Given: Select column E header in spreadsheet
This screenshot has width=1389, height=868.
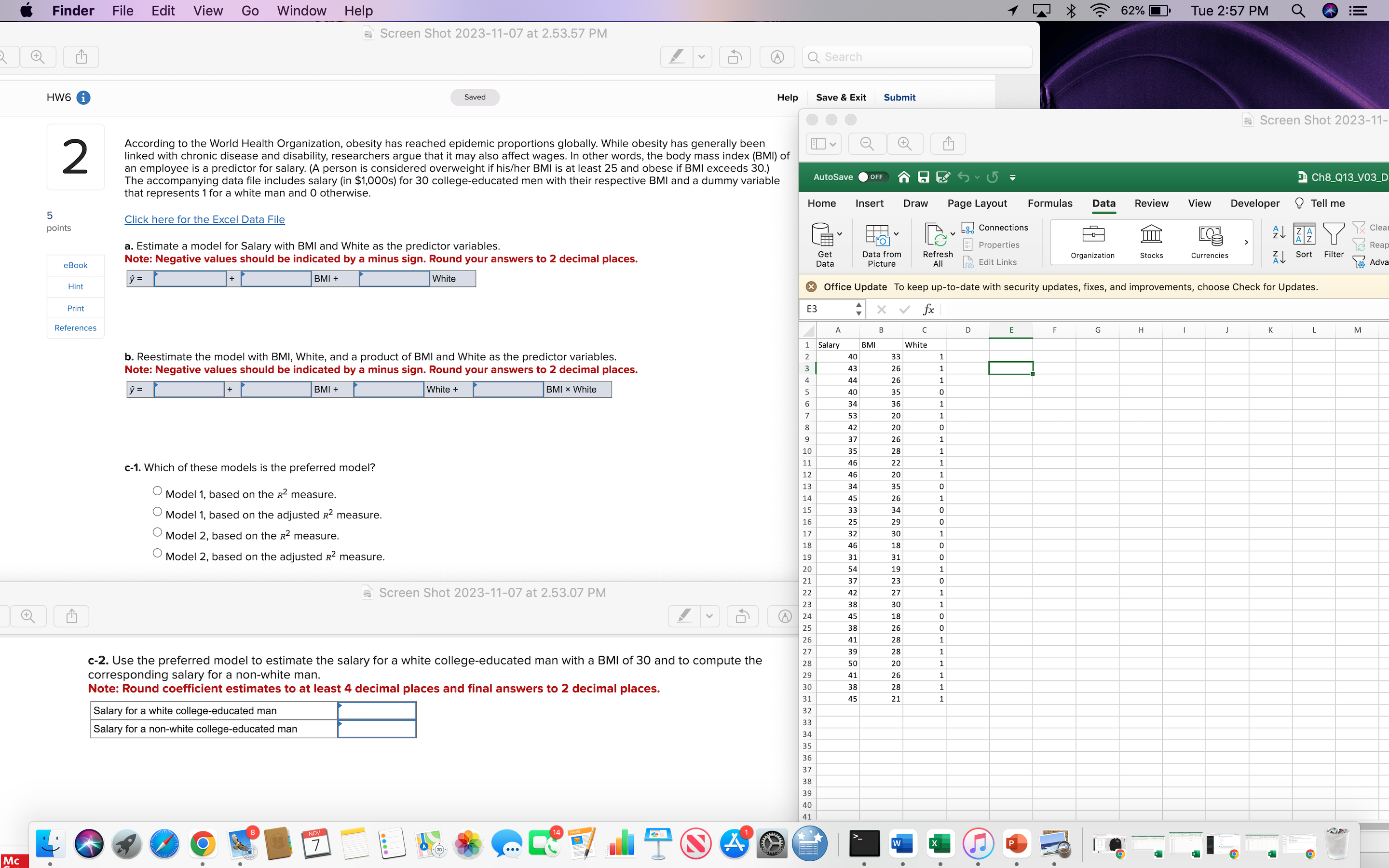Looking at the screenshot, I should (1011, 330).
